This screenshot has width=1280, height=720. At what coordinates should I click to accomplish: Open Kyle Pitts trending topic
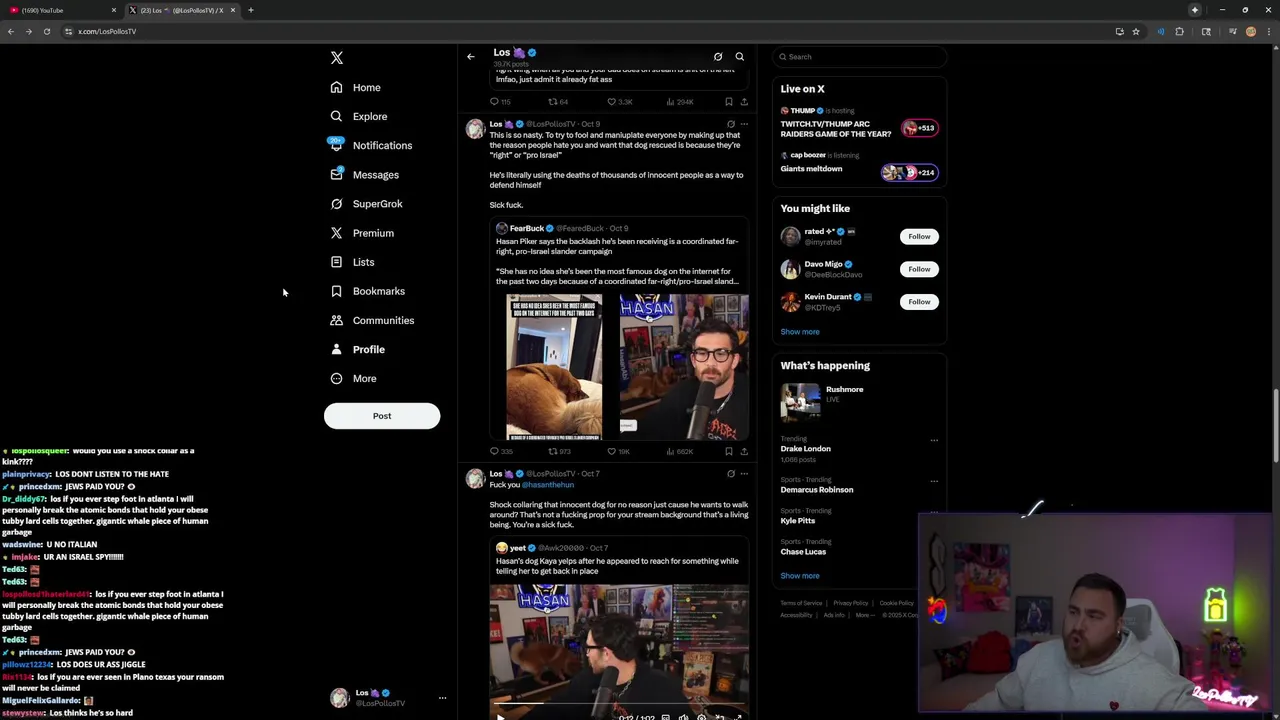click(798, 521)
